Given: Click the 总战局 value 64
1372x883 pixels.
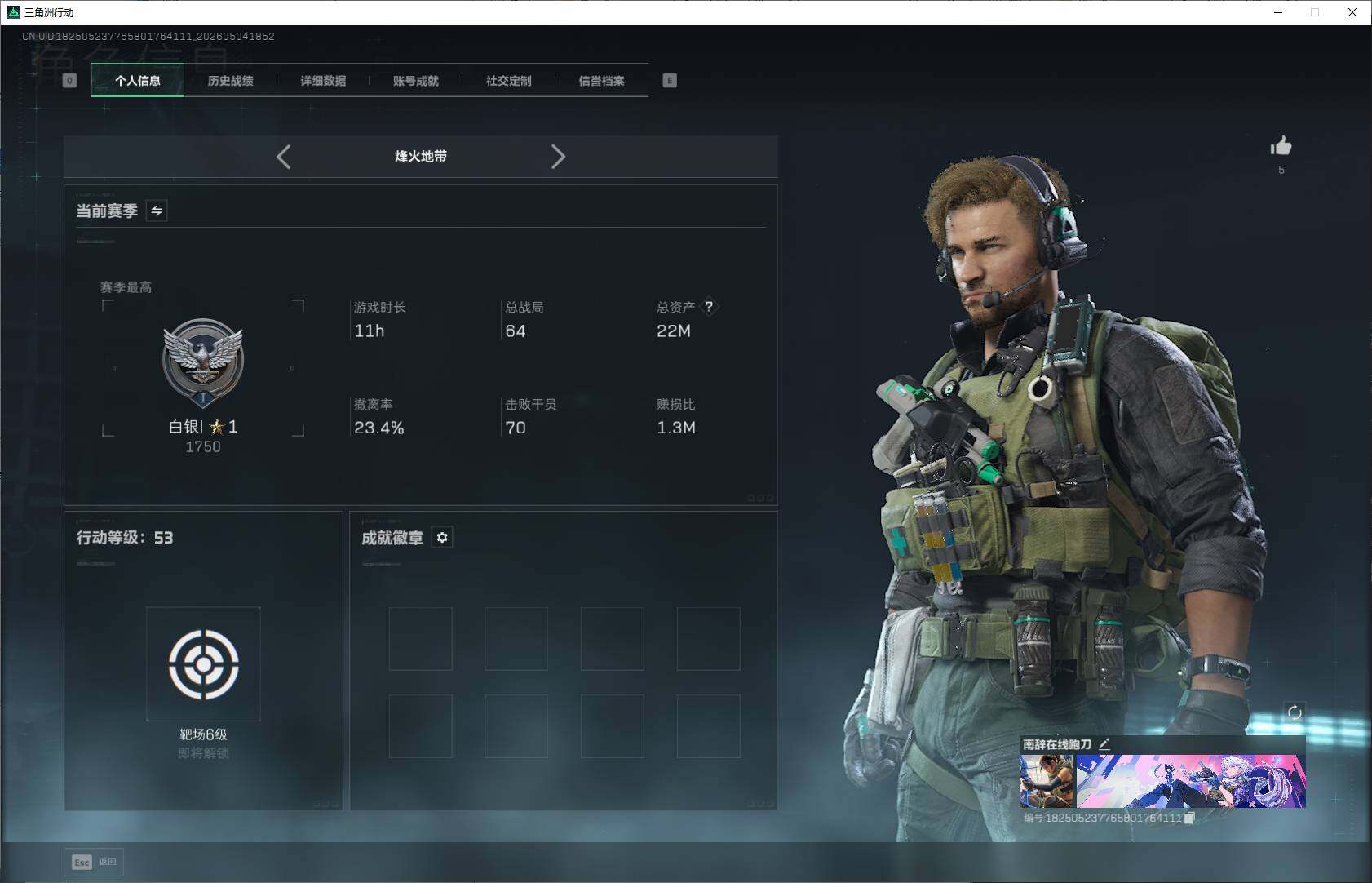Looking at the screenshot, I should (x=516, y=331).
